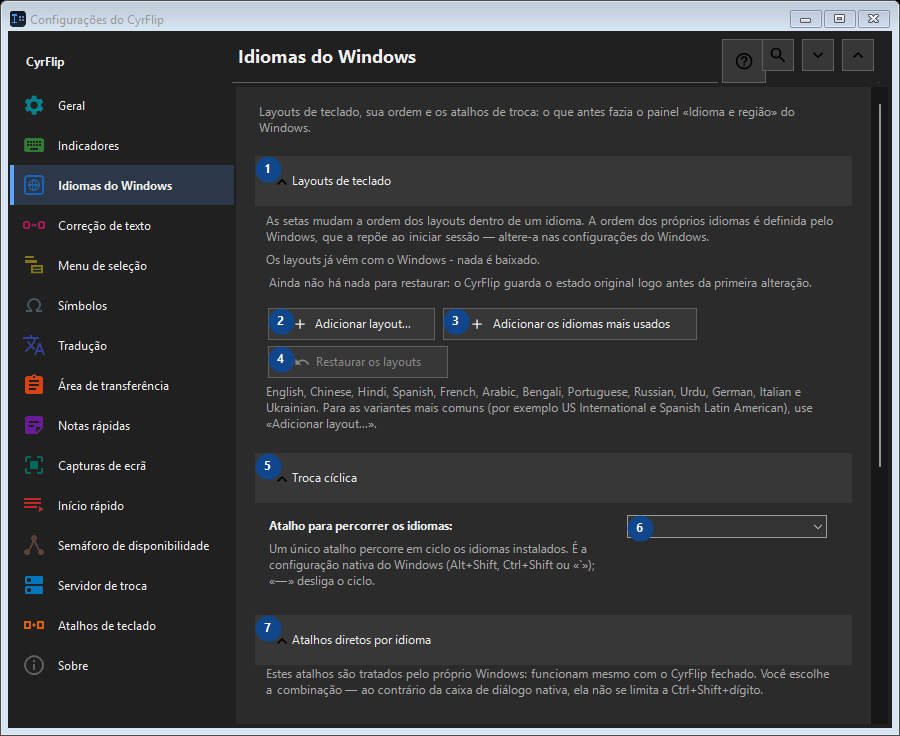
Task: Click the content pane vertical scrollbar
Action: [880, 285]
